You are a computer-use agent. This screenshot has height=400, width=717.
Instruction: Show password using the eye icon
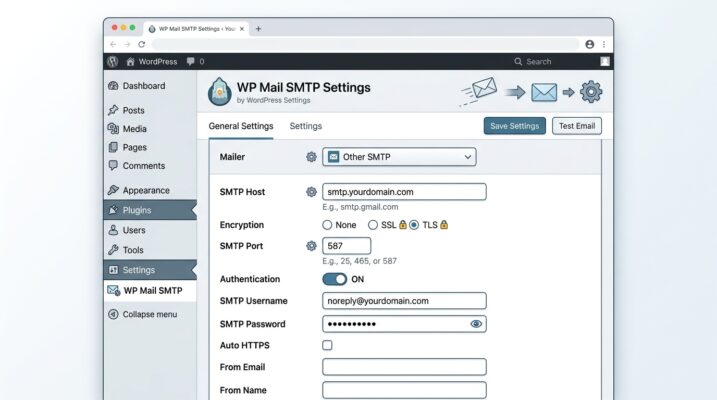[x=476, y=324]
